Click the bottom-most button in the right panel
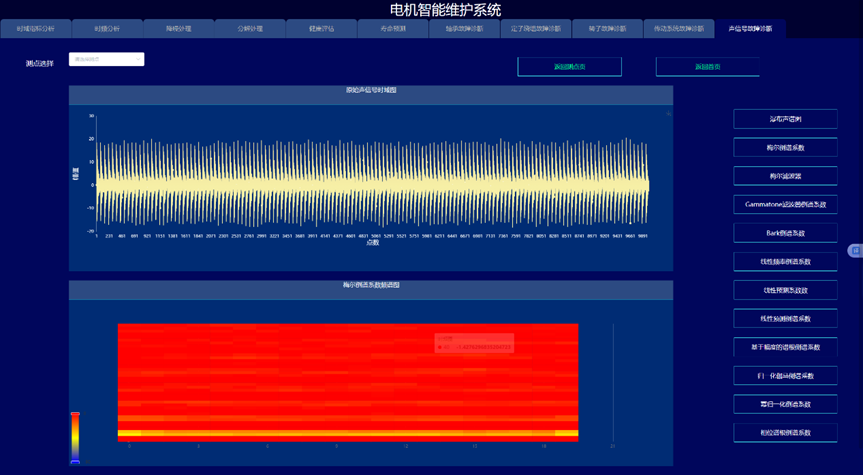The height and width of the screenshot is (475, 863). pyautogui.click(x=785, y=433)
